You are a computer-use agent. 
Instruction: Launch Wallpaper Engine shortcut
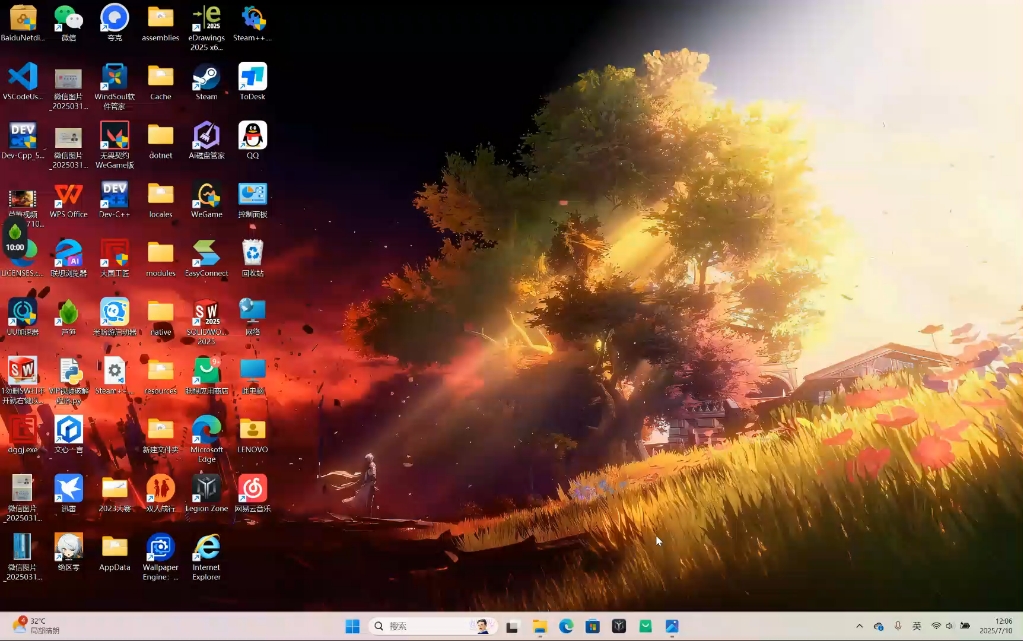point(160,547)
